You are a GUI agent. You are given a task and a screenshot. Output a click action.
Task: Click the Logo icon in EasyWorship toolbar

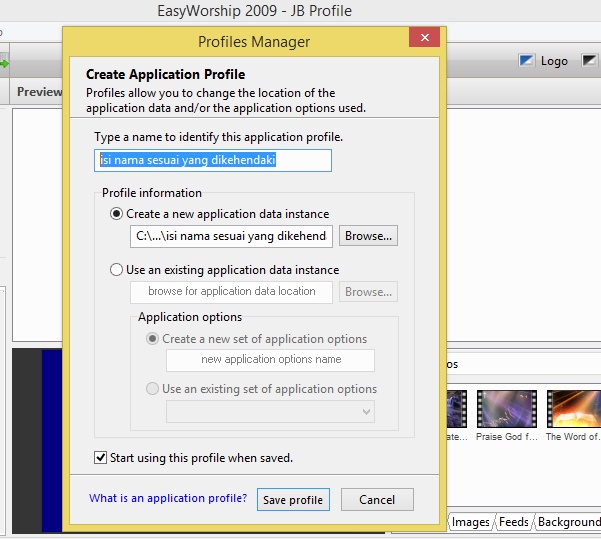click(526, 61)
